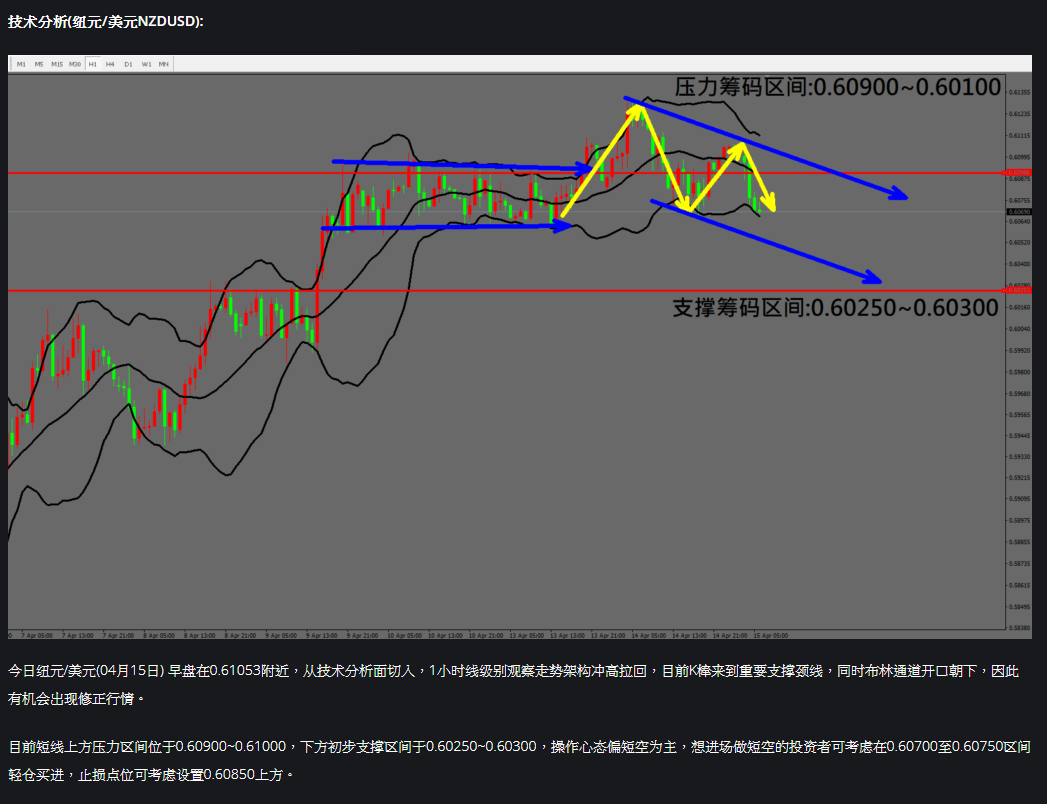Click the paragraph starting 今日纽元/美元(04月15日)

[x=513, y=684]
